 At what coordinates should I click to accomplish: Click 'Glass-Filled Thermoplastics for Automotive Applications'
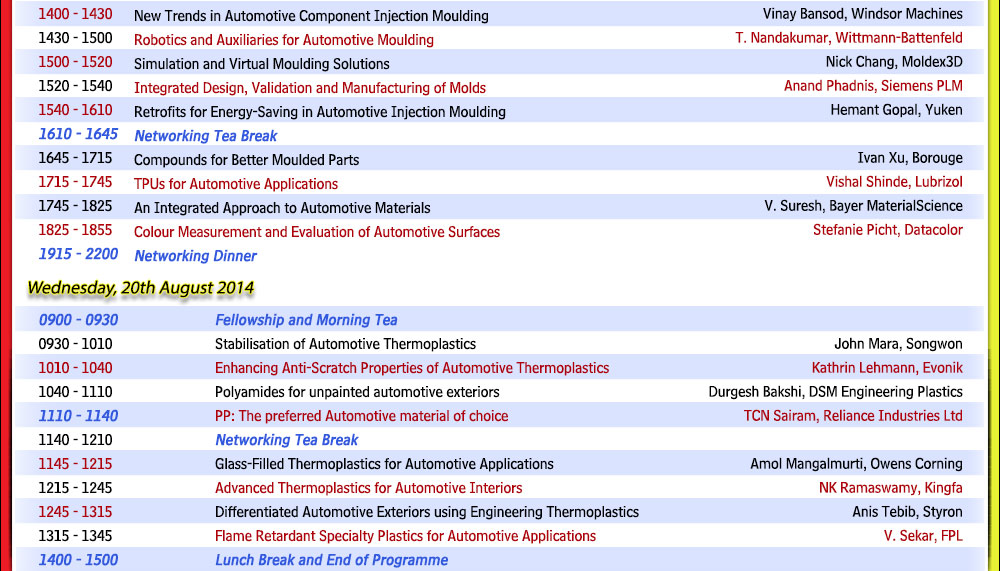click(384, 464)
